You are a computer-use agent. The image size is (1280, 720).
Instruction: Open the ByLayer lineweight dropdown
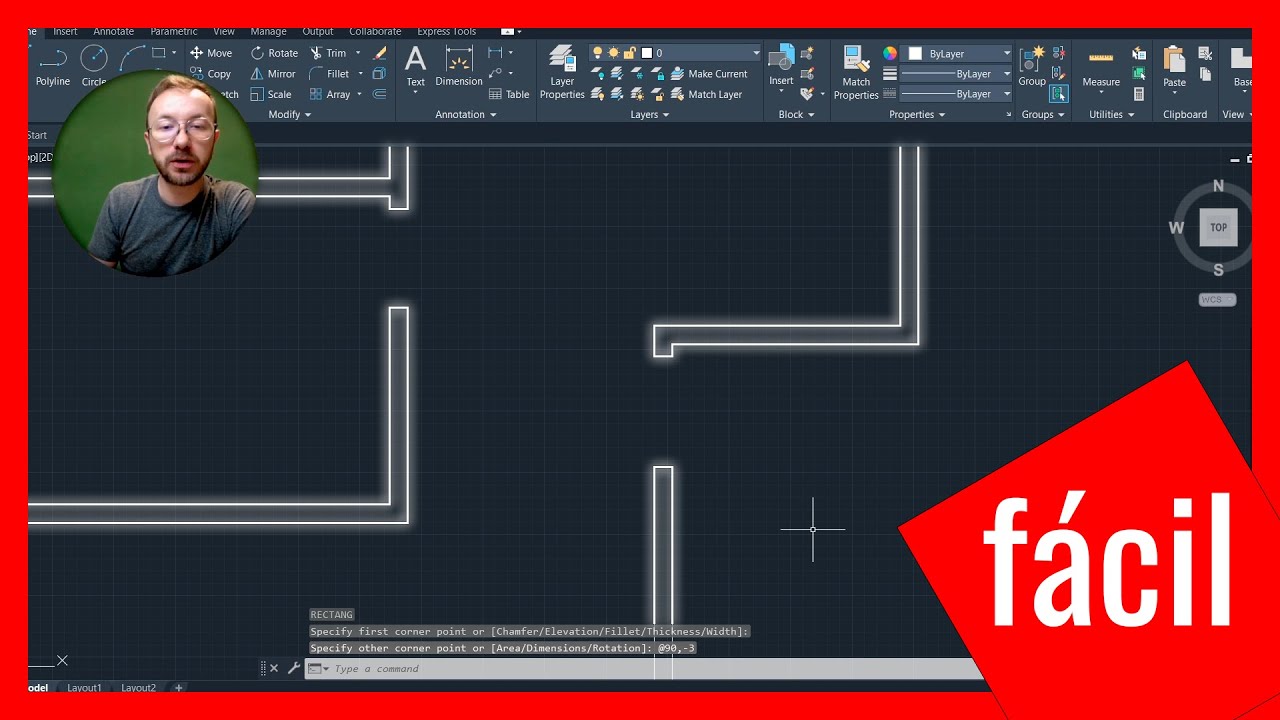click(x=957, y=74)
